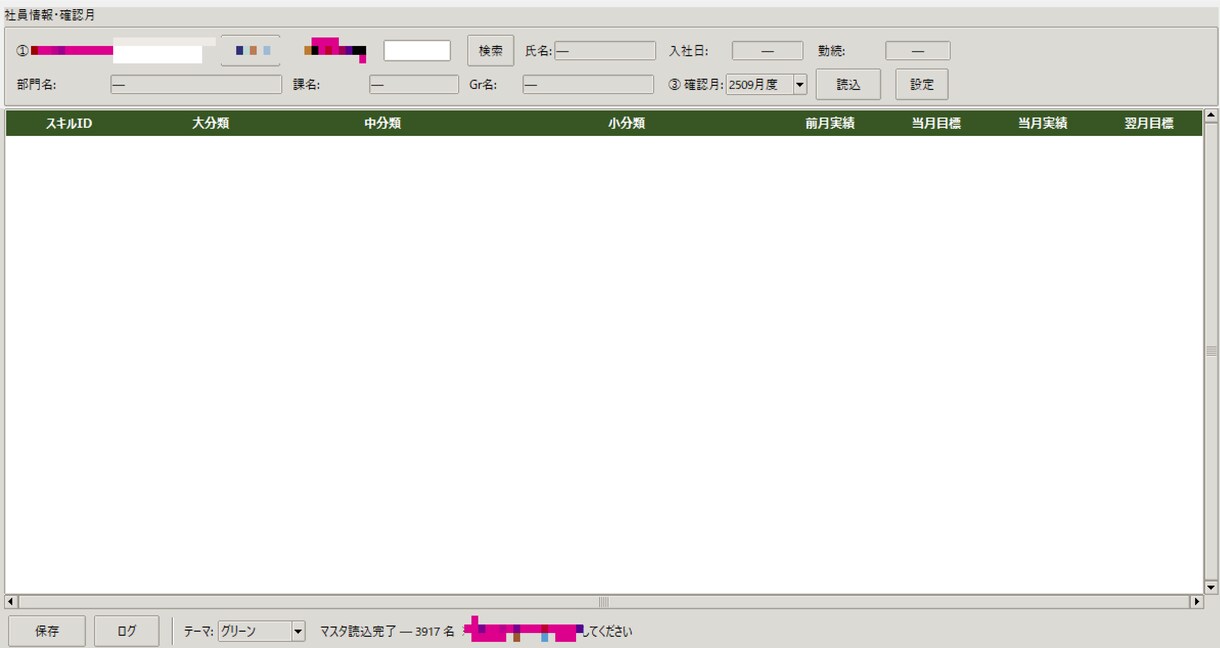Click the 大分類 column header
Viewport: 1220px width, 648px height.
click(211, 123)
